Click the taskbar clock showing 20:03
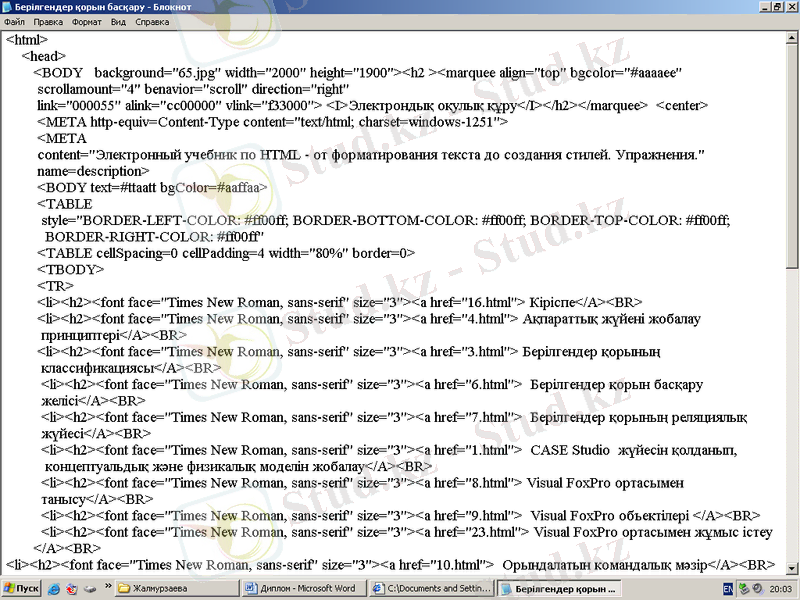Screen dimensions: 800x600 coord(782,589)
